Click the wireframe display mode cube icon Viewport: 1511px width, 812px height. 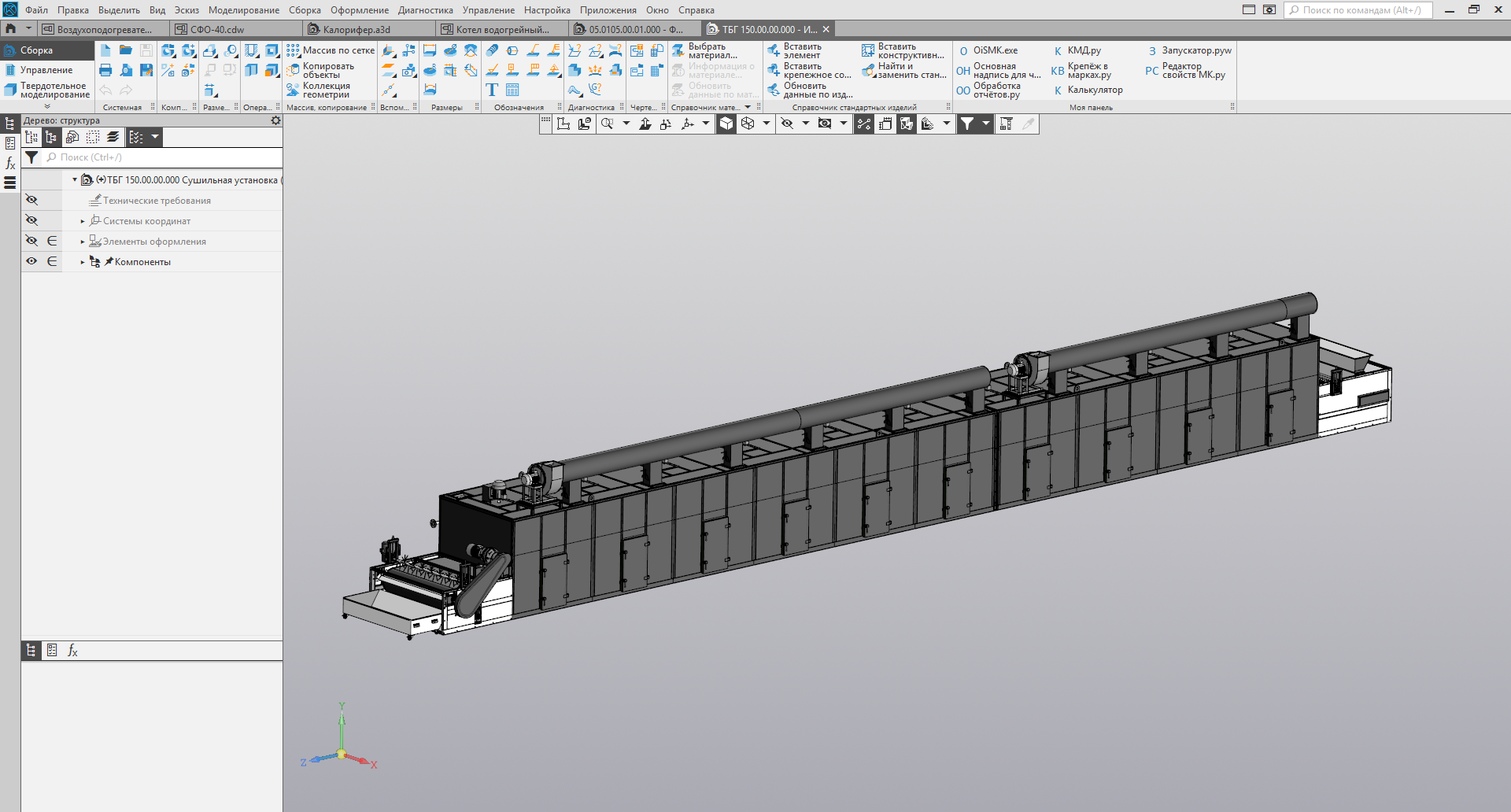point(748,124)
